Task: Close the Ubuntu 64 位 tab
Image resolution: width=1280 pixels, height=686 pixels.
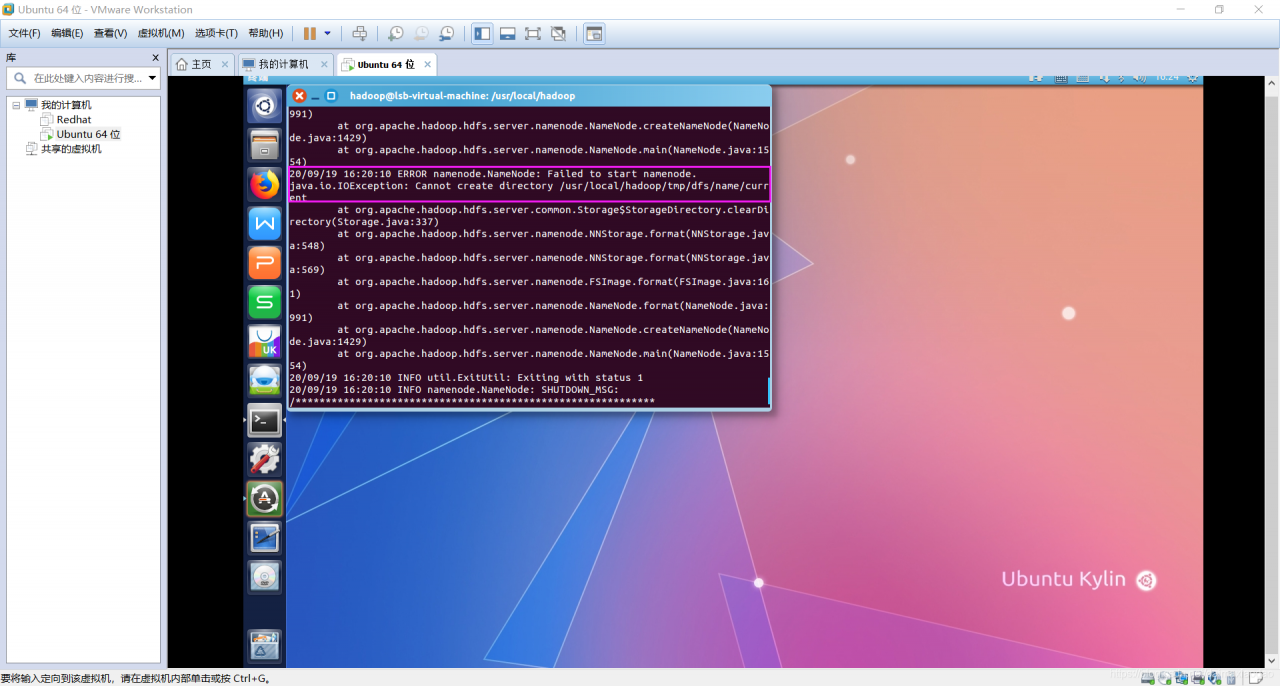Action: click(x=428, y=64)
